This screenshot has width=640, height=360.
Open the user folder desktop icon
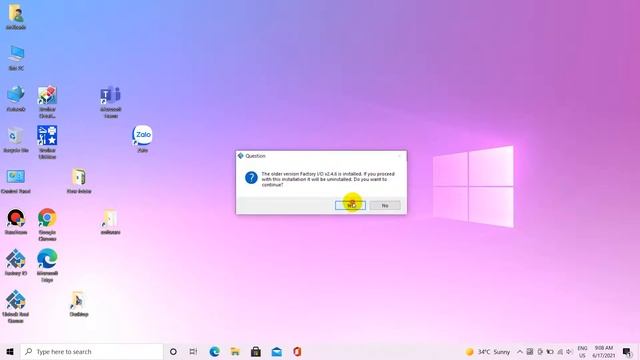point(16,17)
